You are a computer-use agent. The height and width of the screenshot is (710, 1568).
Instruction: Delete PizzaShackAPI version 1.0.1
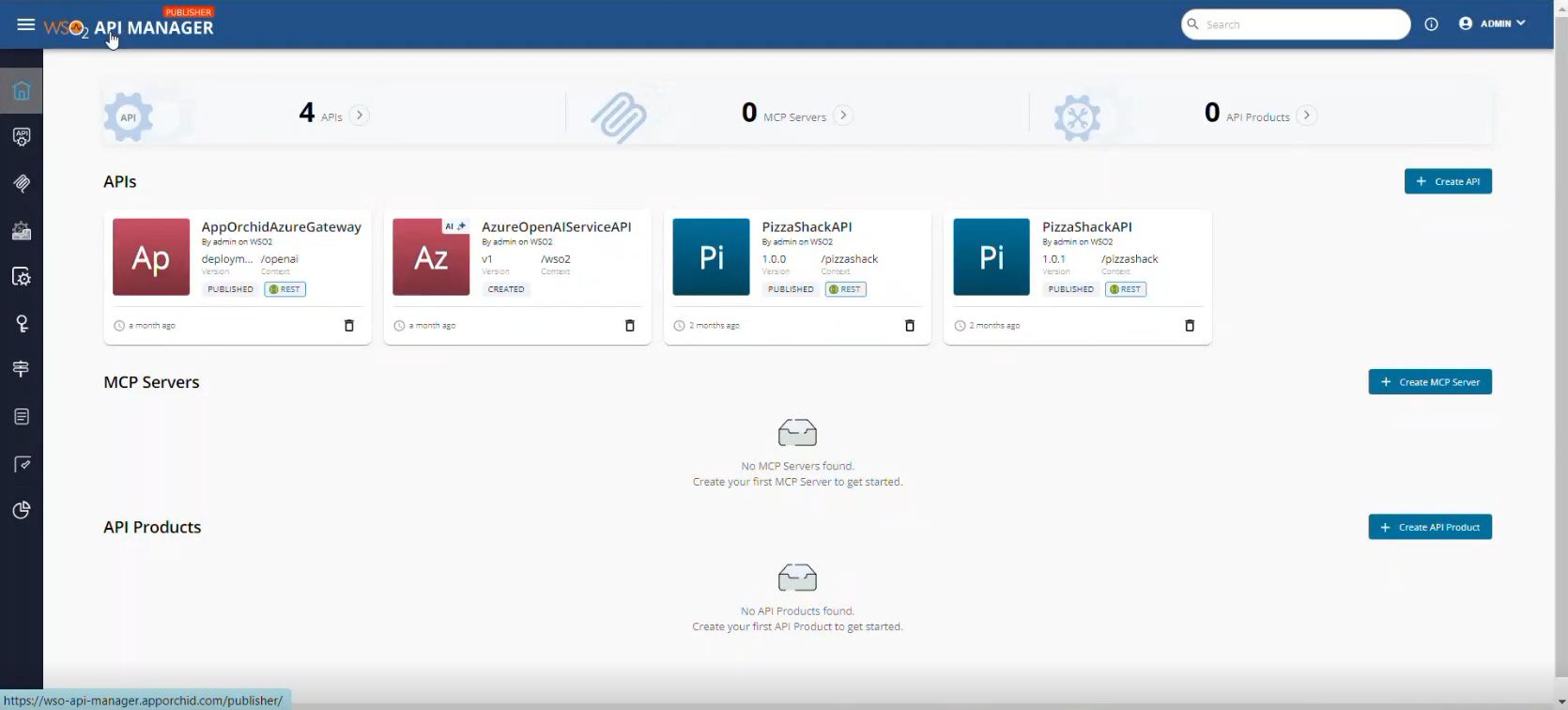tap(1190, 326)
